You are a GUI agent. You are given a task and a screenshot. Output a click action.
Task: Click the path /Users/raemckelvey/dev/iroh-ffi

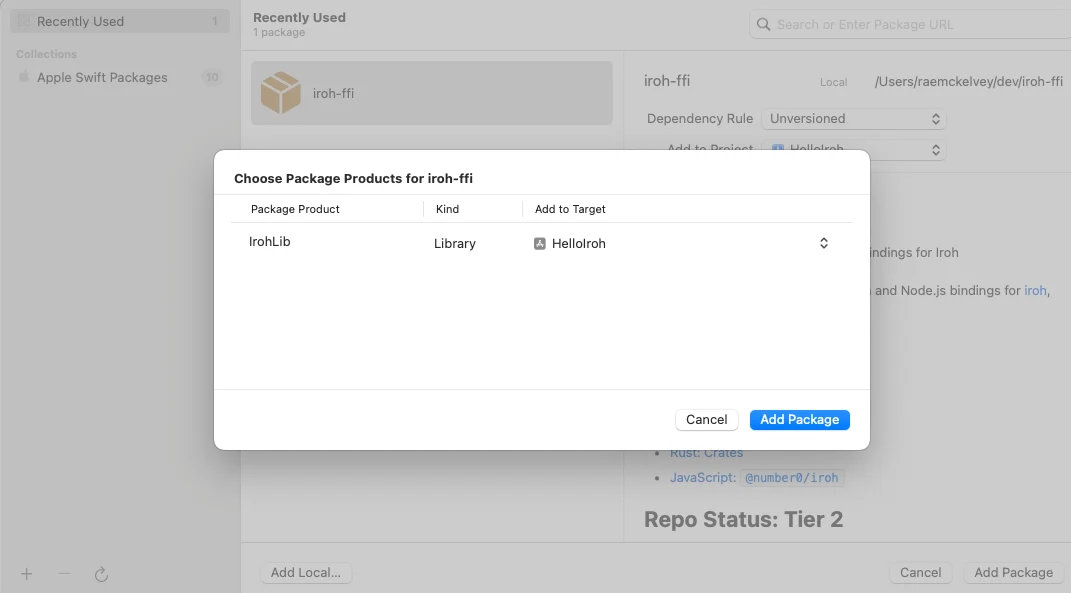pos(969,81)
